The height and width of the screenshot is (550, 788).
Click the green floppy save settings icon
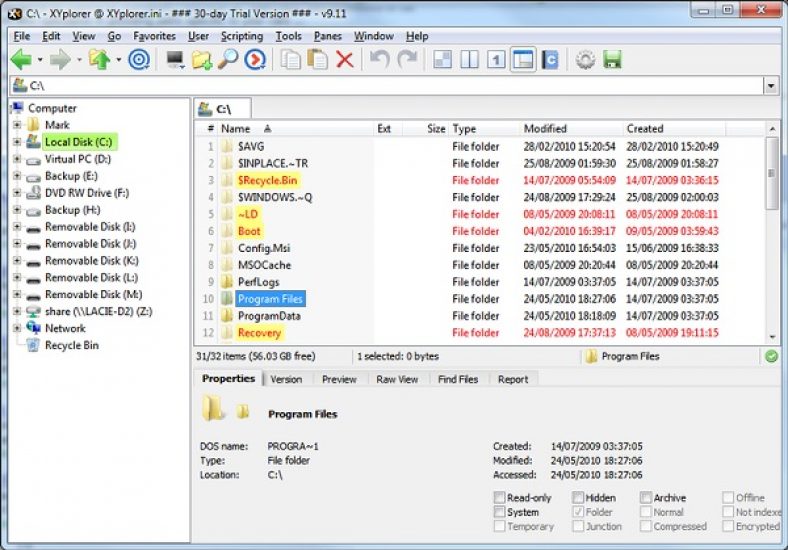[x=612, y=60]
